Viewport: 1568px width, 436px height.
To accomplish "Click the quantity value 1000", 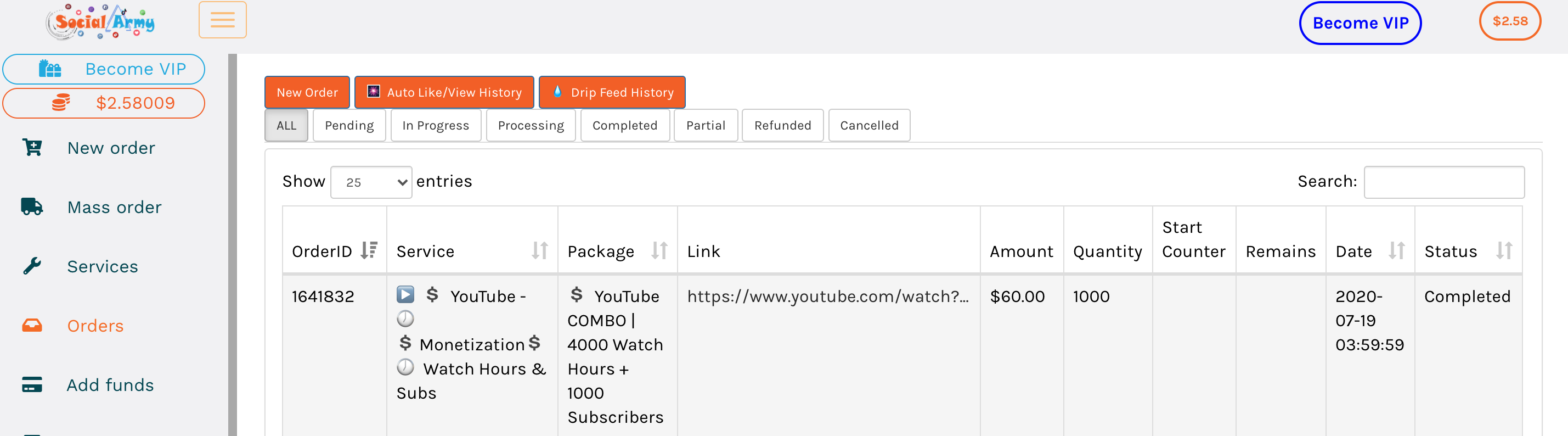I will 1091,296.
